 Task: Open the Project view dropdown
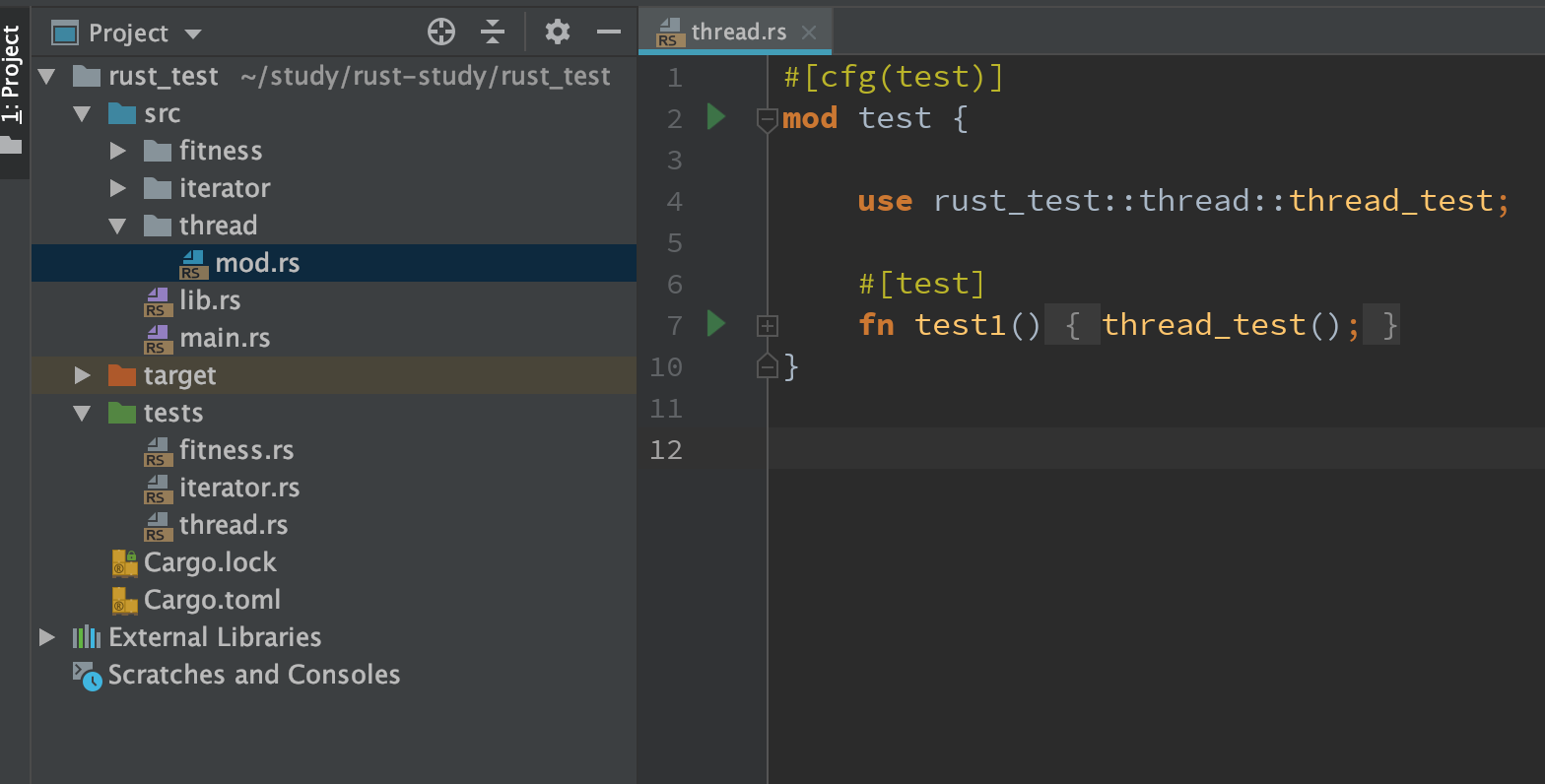(193, 34)
